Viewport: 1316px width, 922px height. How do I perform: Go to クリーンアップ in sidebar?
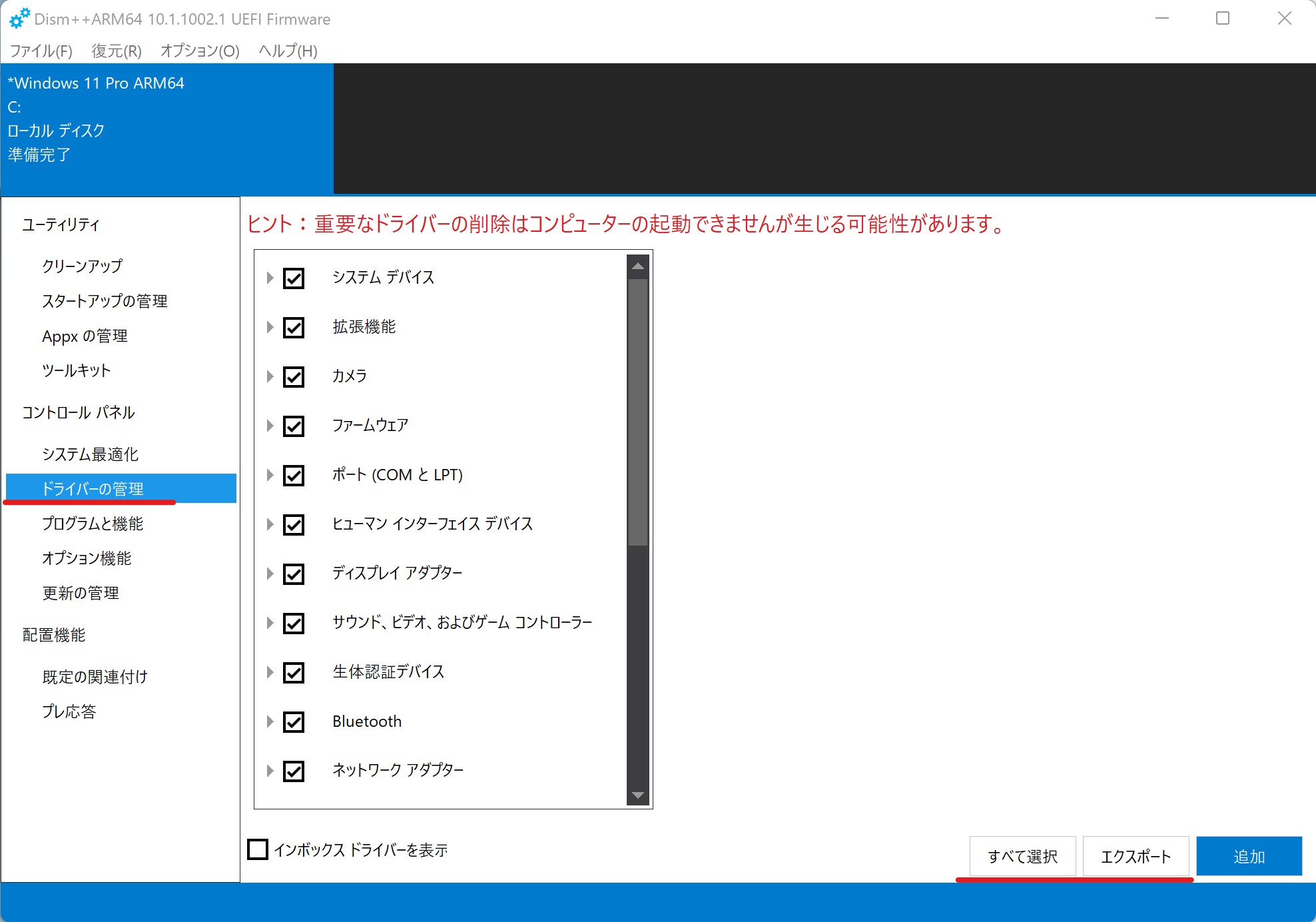pos(83,266)
